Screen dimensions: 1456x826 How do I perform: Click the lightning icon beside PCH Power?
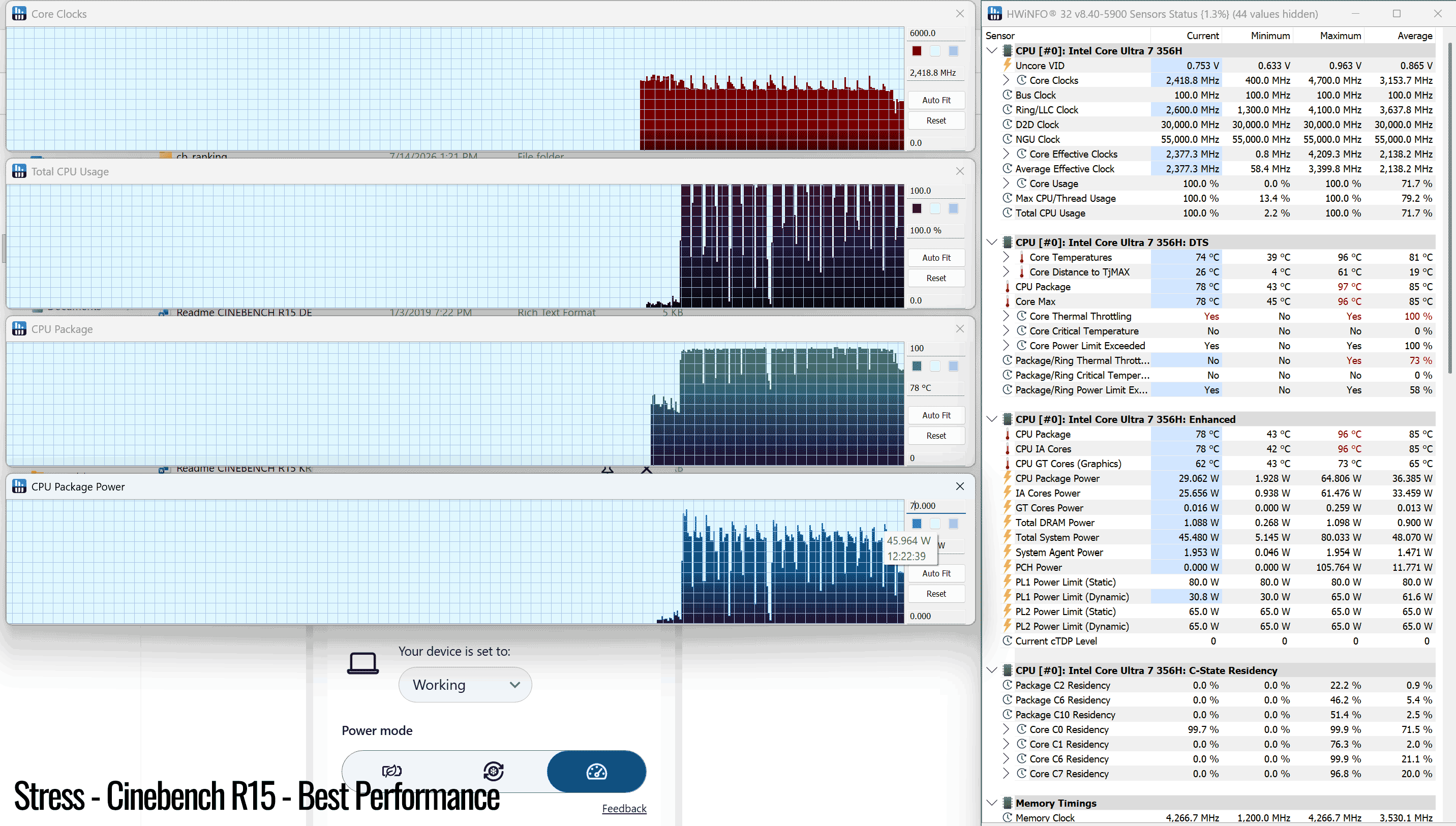coord(1007,567)
